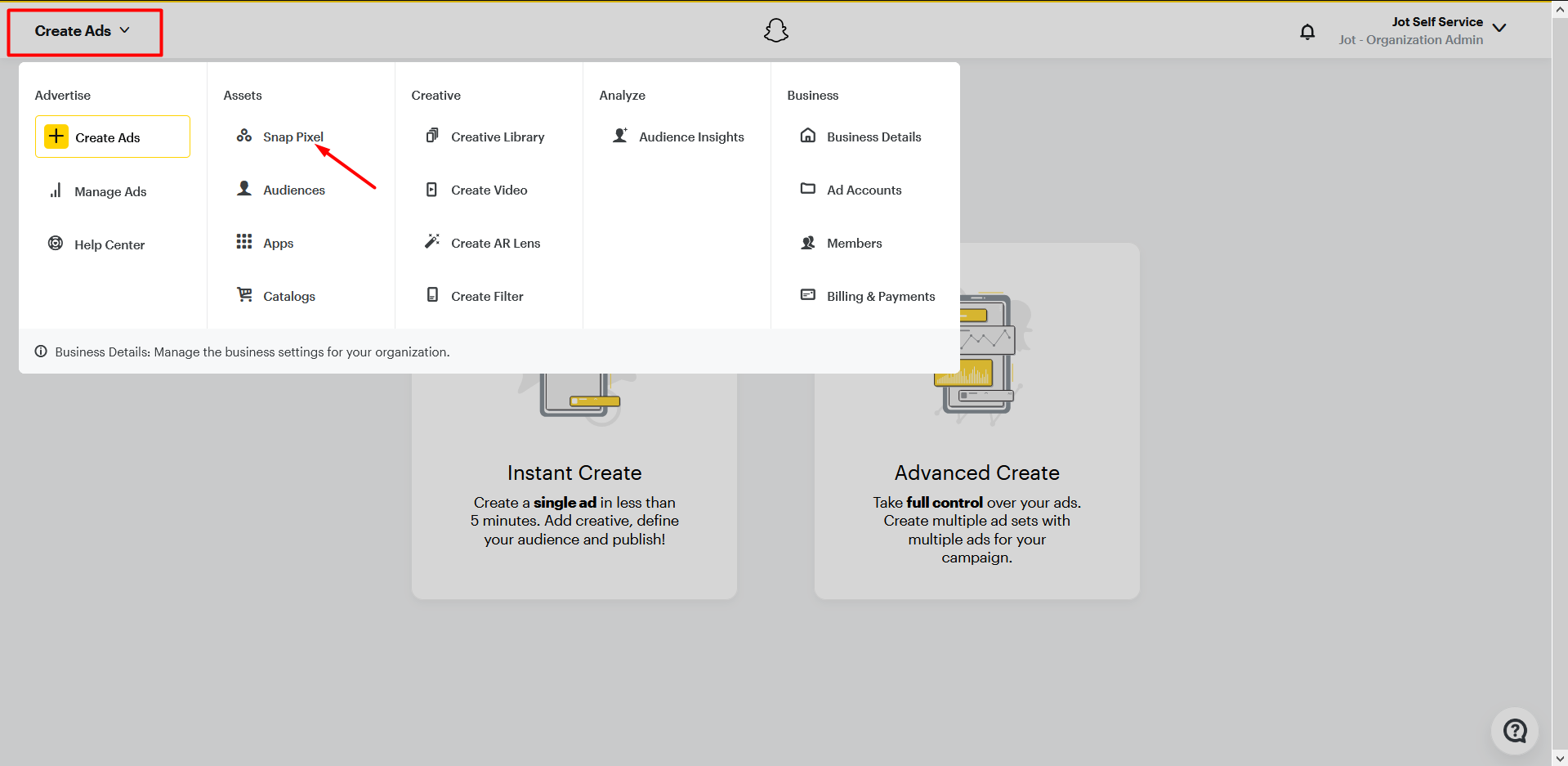Click the 'Advertise' column heading
The image size is (1568, 766).
(x=63, y=96)
